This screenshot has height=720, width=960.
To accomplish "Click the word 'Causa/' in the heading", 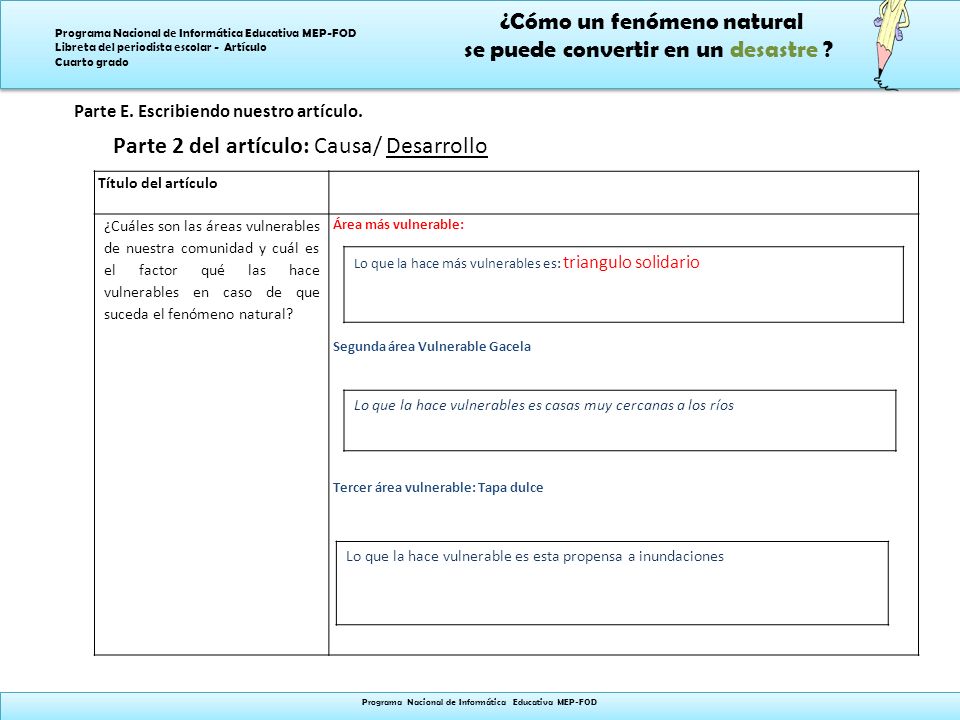I will coord(348,146).
